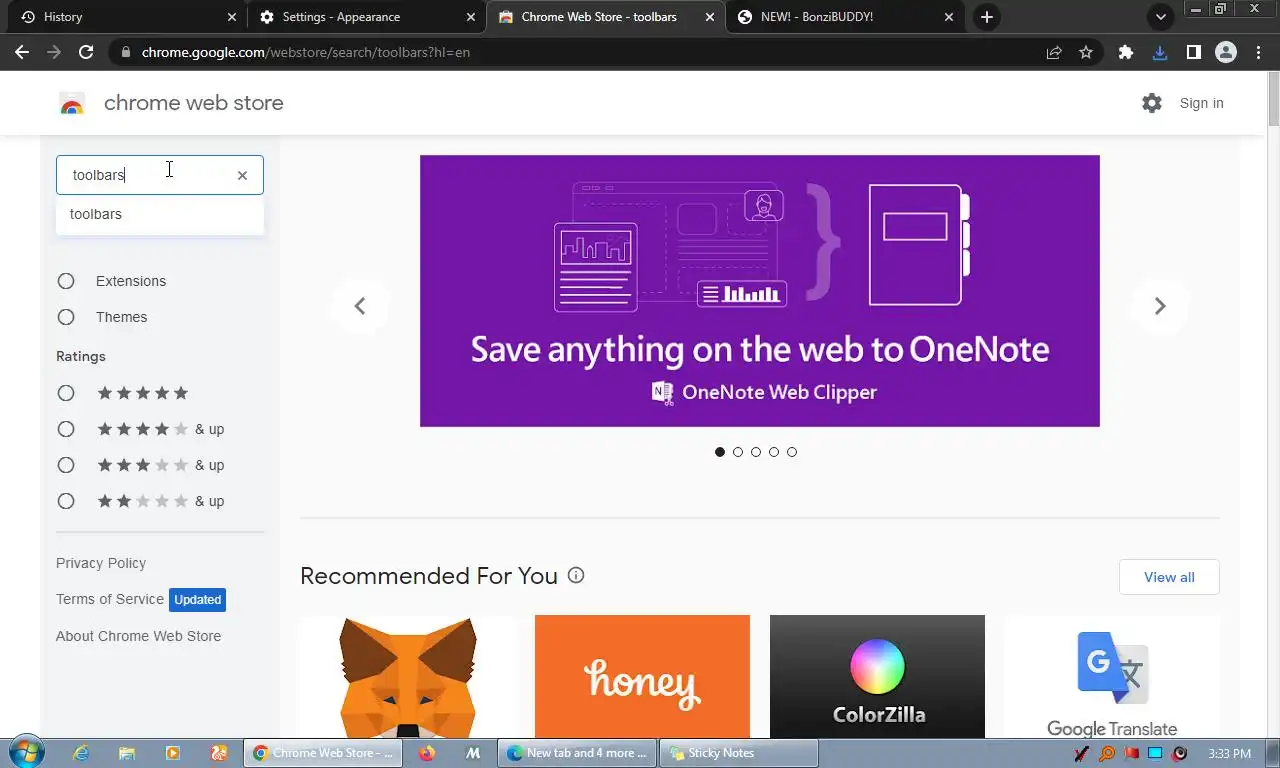Image resolution: width=1280 pixels, height=768 pixels.
Task: Show info about Recommended For You
Action: 576,575
